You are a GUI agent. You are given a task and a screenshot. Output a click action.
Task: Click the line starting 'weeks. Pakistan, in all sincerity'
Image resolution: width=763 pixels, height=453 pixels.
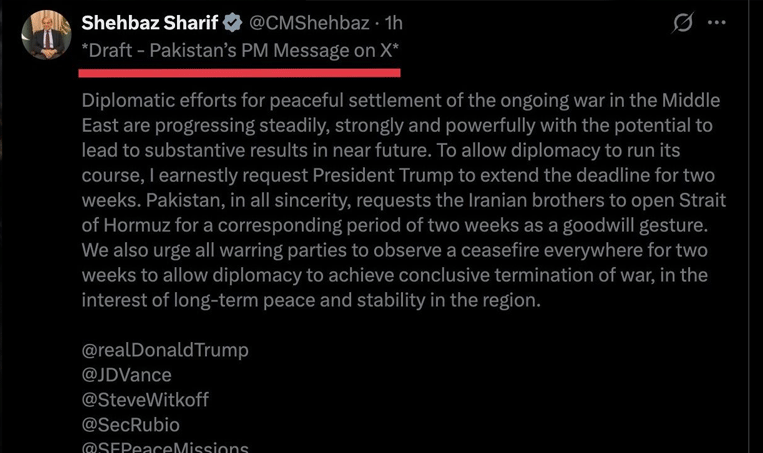pyautogui.click(x=400, y=201)
